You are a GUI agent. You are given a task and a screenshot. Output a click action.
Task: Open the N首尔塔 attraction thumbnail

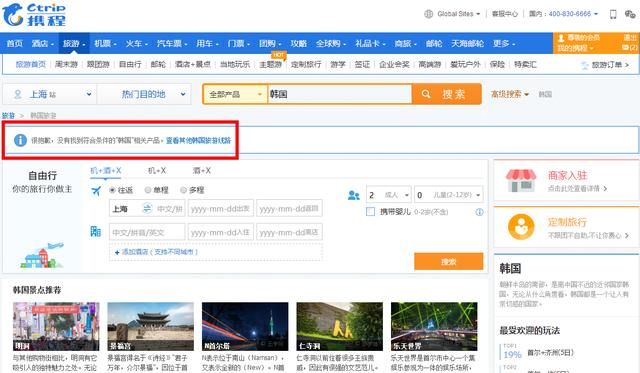pos(245,326)
